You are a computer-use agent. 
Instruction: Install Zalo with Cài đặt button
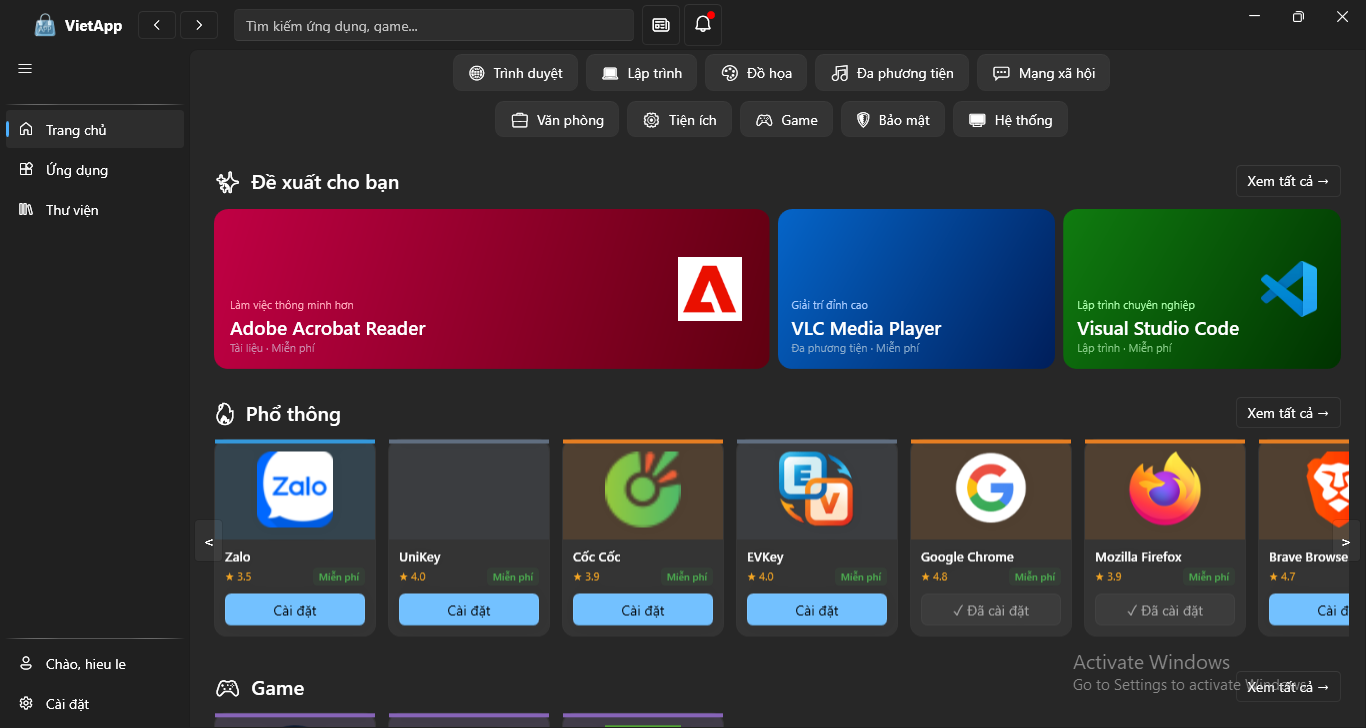pos(295,610)
